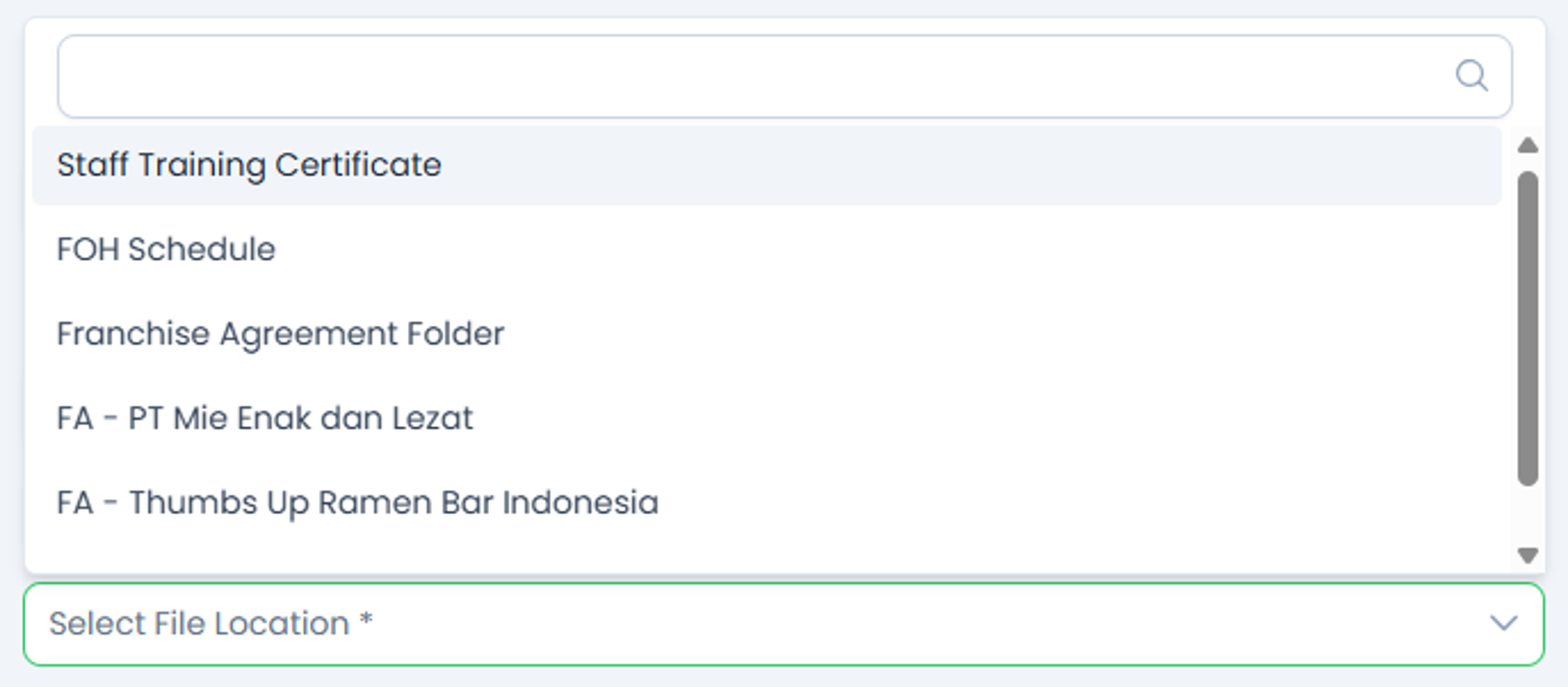Select Staff Training Certificate option

[x=249, y=165]
